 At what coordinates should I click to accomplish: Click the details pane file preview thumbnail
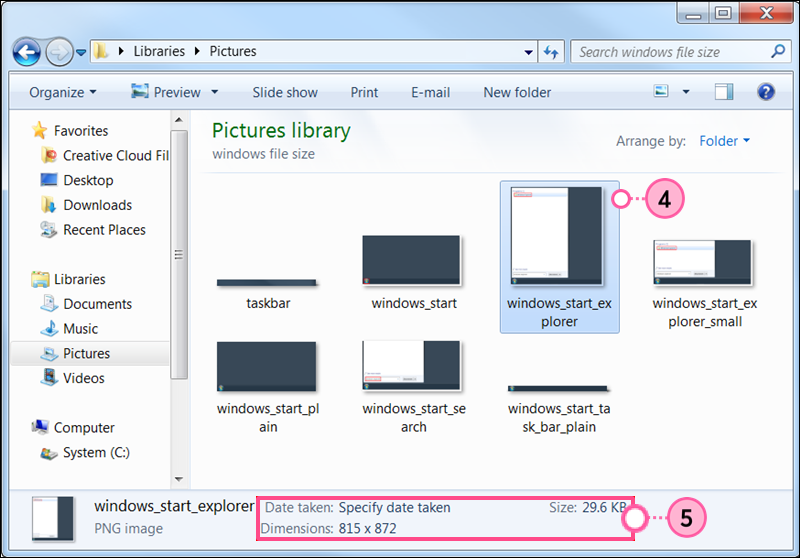coord(53,518)
